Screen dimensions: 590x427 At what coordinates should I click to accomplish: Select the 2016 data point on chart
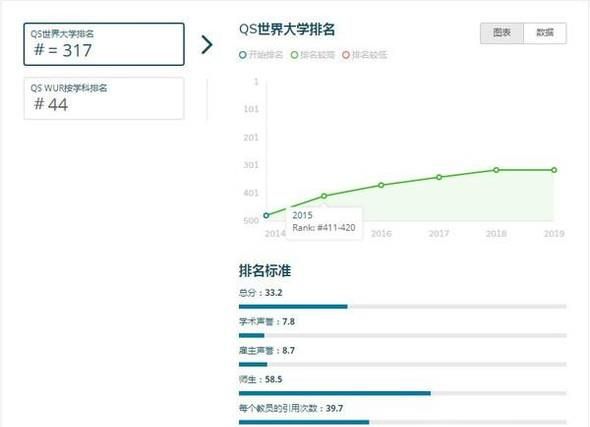click(381, 185)
